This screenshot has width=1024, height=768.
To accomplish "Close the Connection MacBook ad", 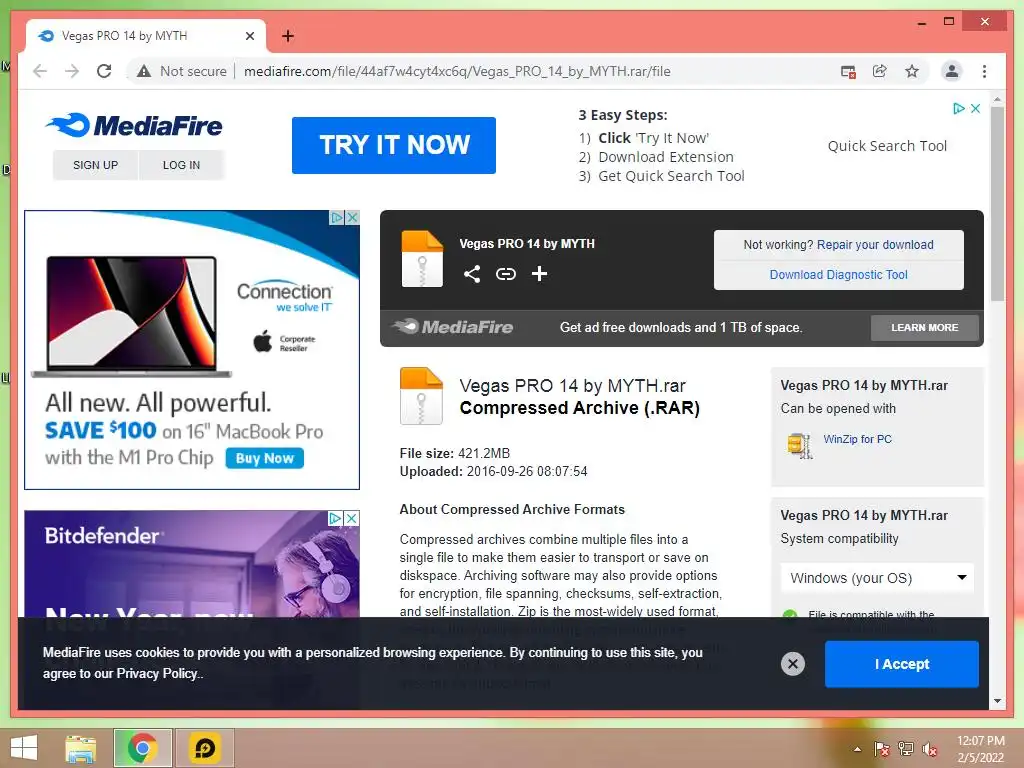I will (x=352, y=217).
